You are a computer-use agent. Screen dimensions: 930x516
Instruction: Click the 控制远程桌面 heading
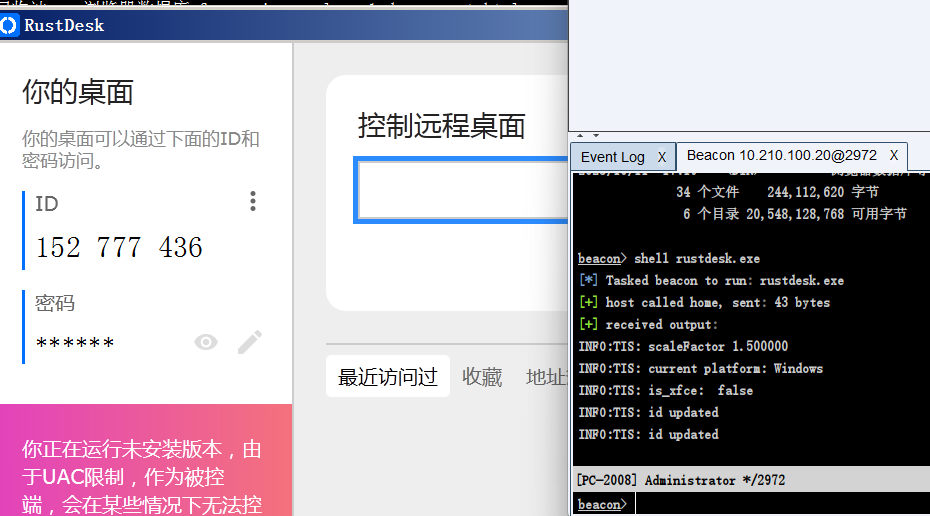[441, 126]
